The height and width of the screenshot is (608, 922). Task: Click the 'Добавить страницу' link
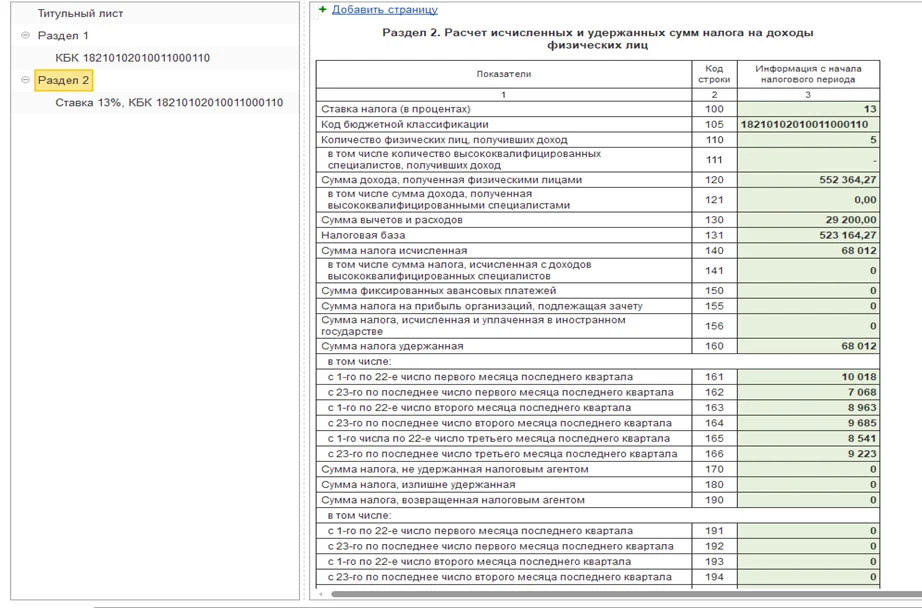[385, 10]
